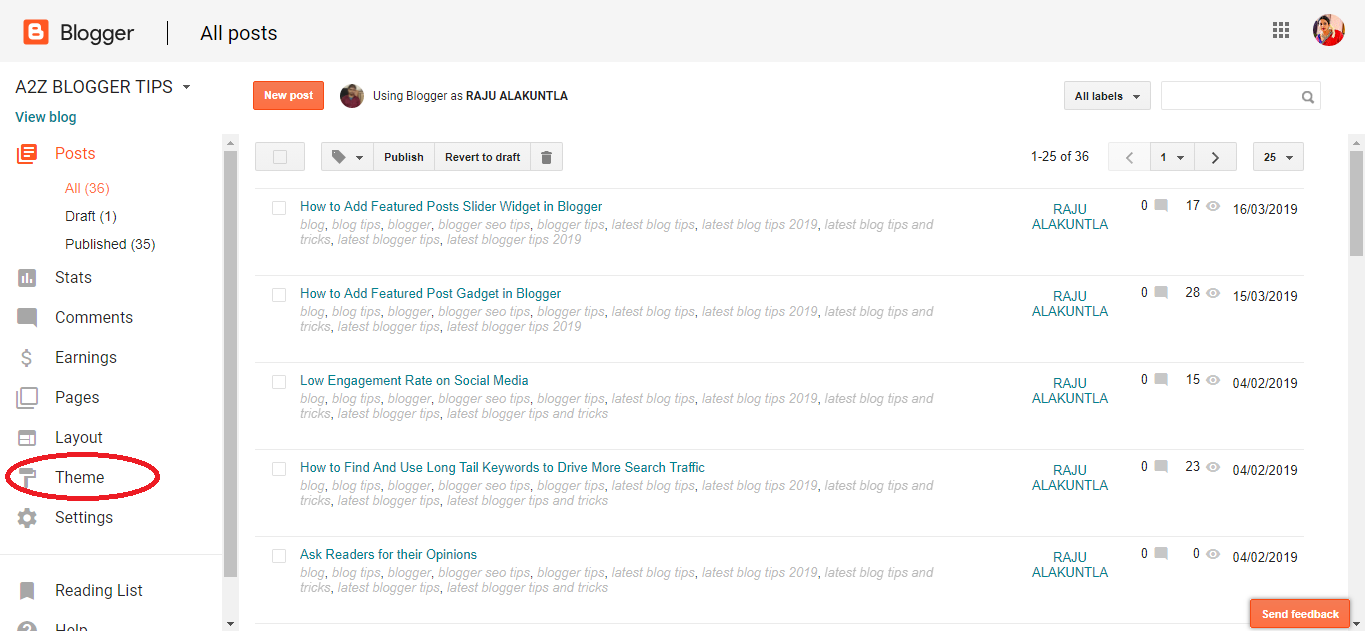The width and height of the screenshot is (1365, 632).
Task: Open the Stats panel icon
Action: click(29, 277)
